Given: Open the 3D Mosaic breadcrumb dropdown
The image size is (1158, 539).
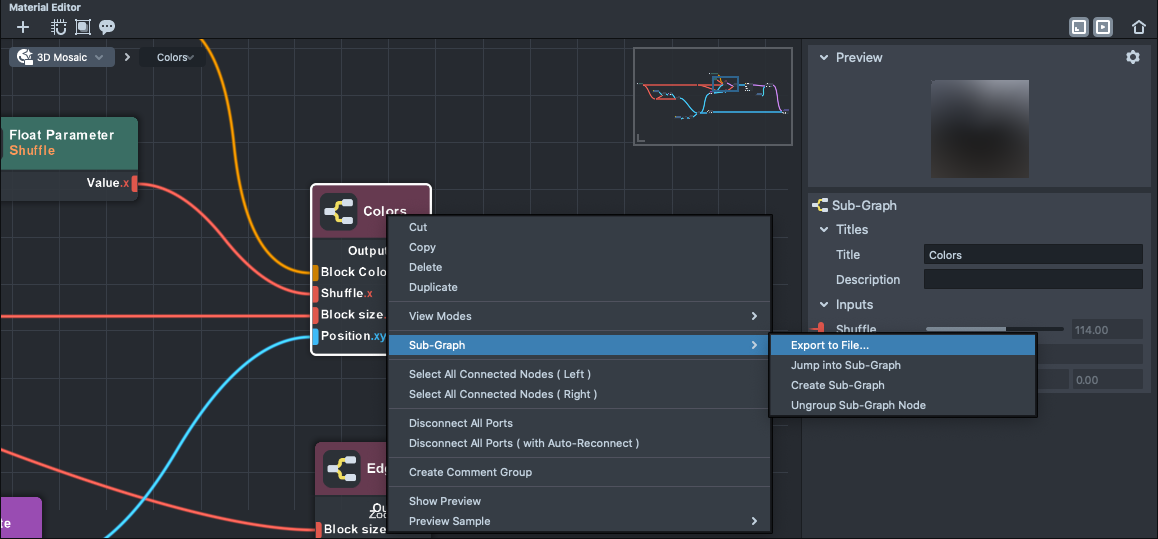Looking at the screenshot, I should click(99, 58).
